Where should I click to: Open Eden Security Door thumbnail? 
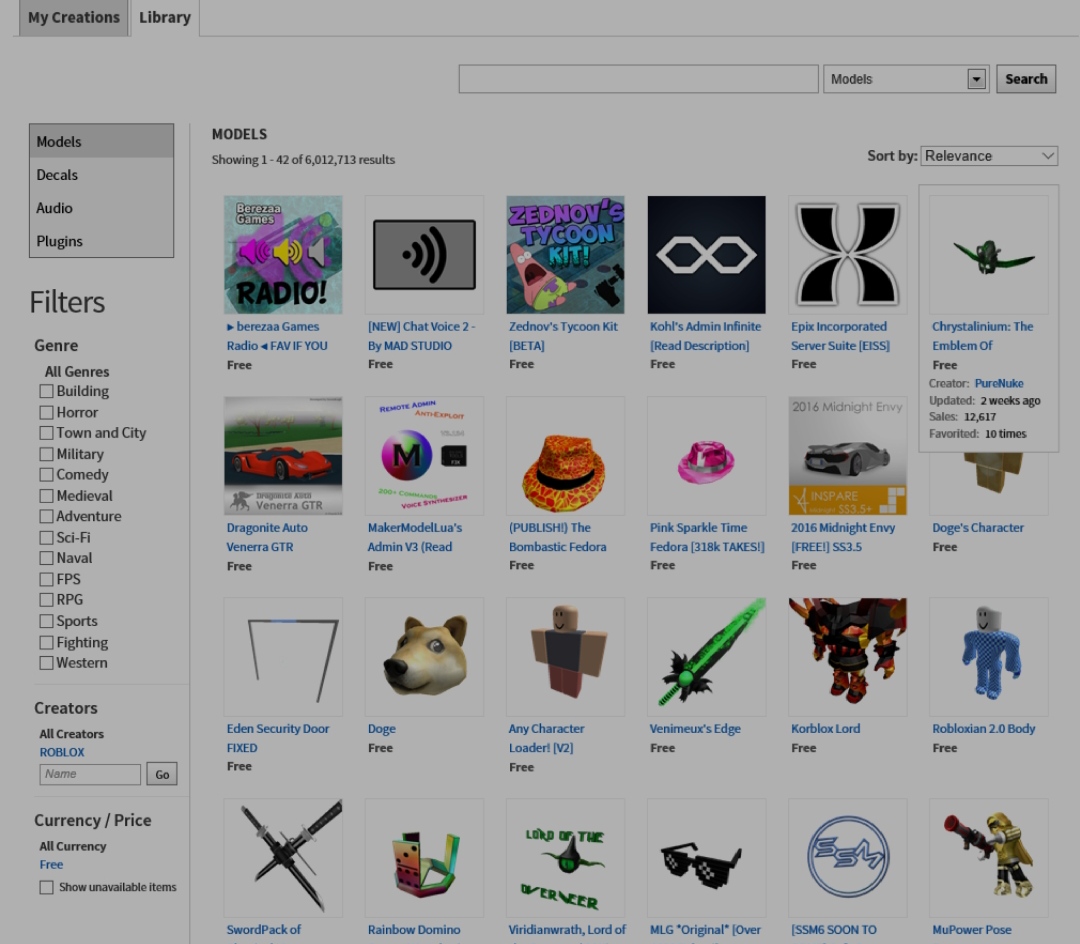283,657
